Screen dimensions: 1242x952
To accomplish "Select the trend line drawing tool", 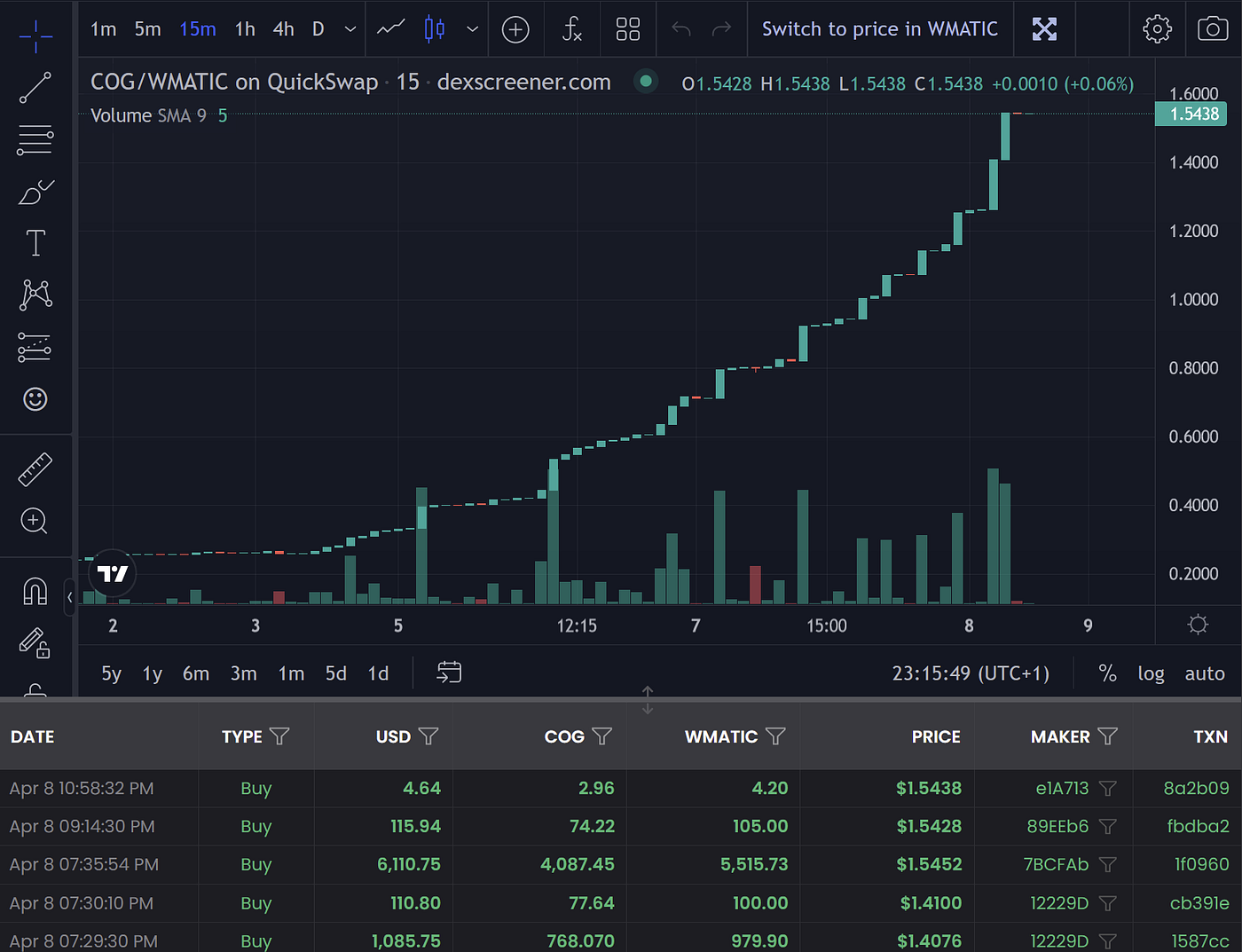I will pos(35,88).
